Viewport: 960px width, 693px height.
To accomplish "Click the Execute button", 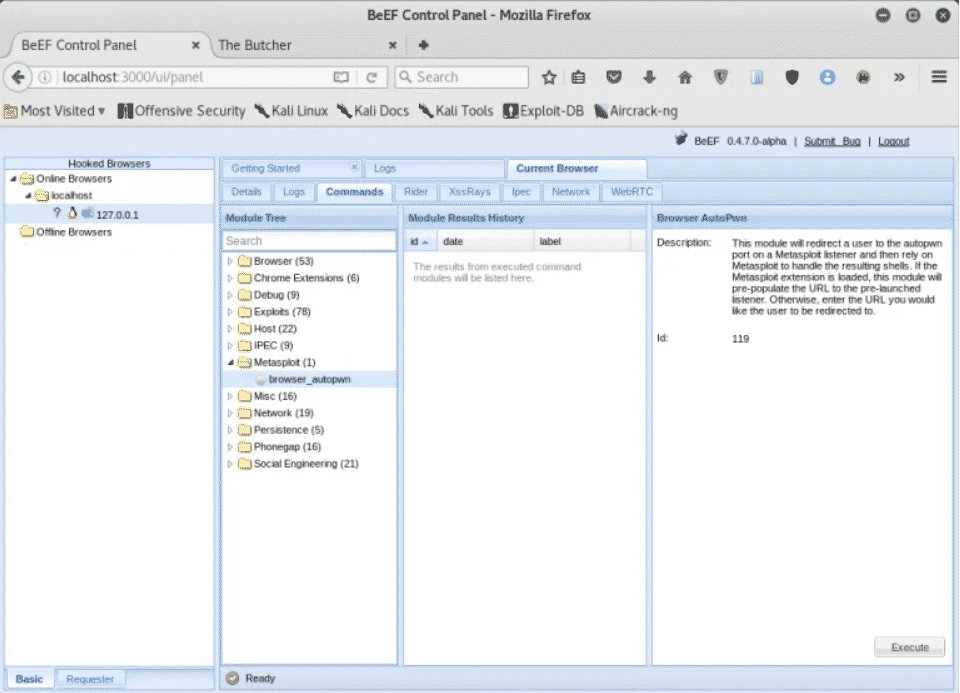I will coord(909,647).
